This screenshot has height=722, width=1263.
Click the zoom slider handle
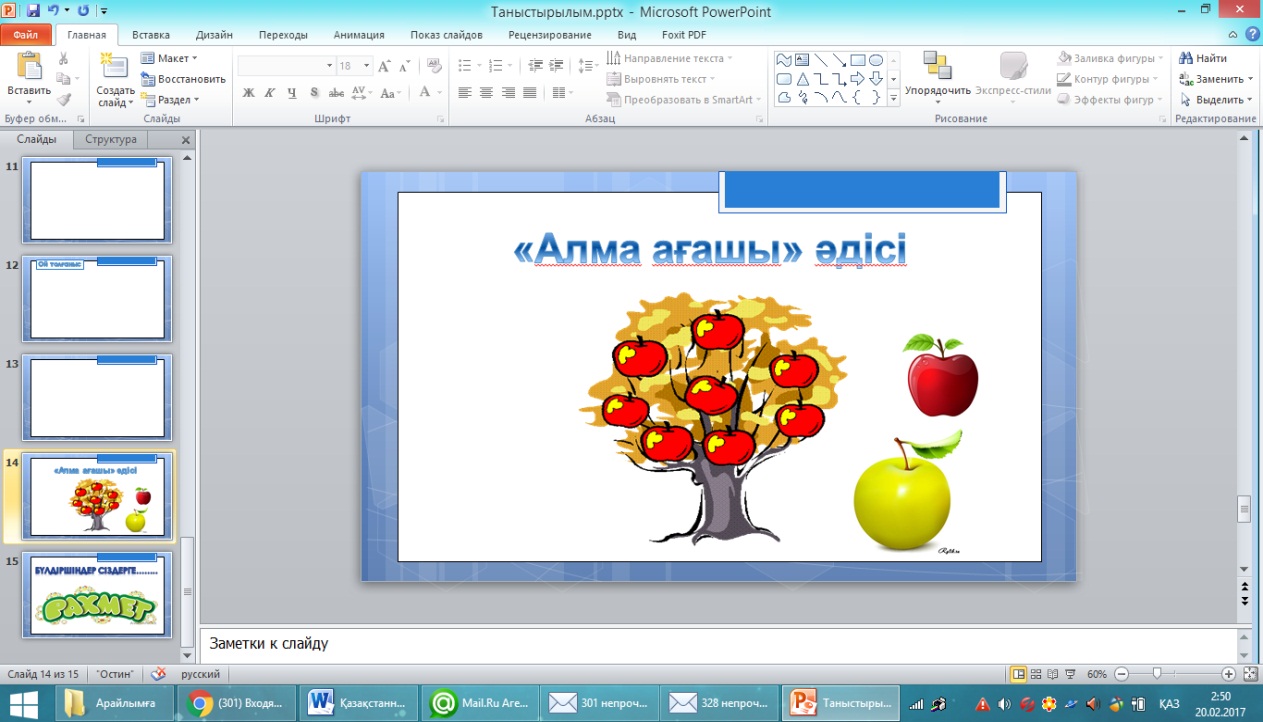point(1157,674)
